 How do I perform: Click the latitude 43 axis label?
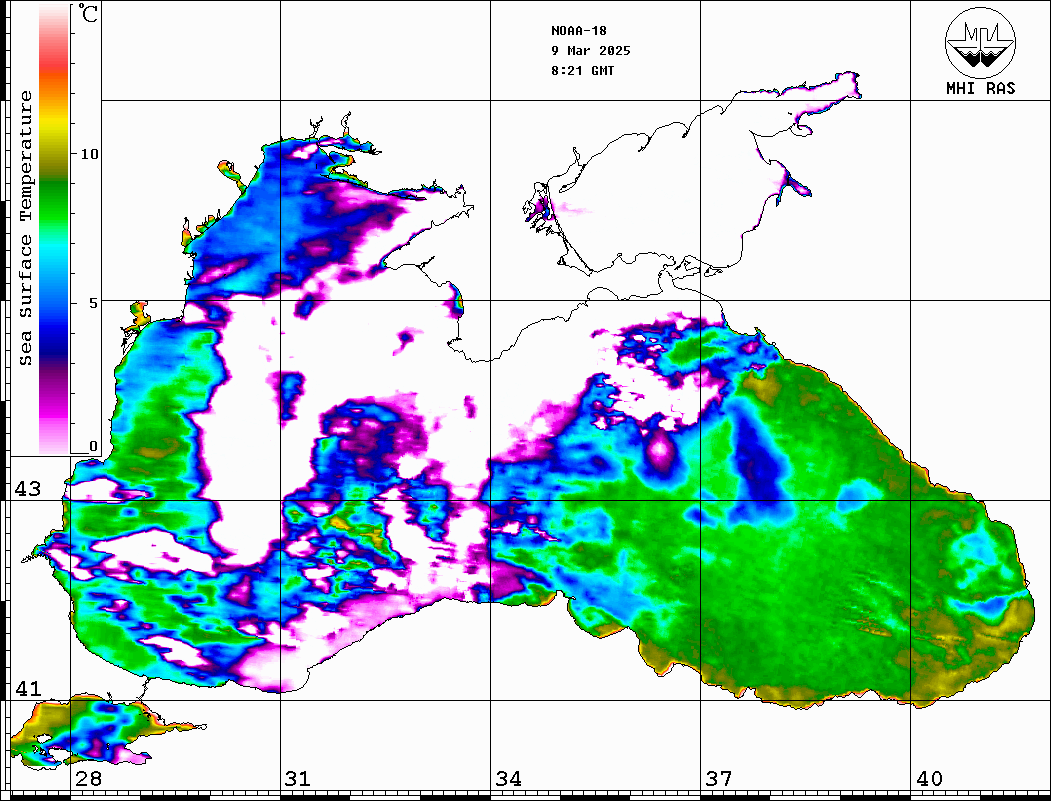27,489
